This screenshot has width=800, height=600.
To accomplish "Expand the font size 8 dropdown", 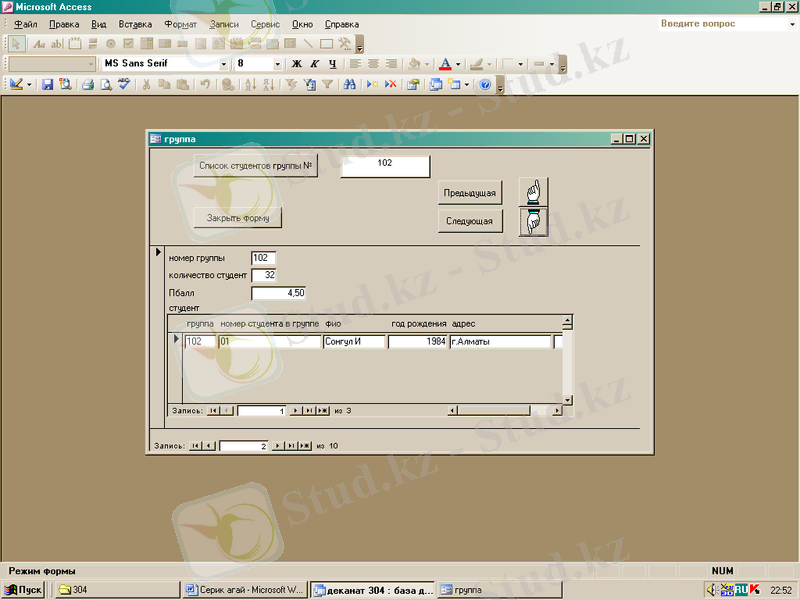I will pyautogui.click(x=277, y=64).
